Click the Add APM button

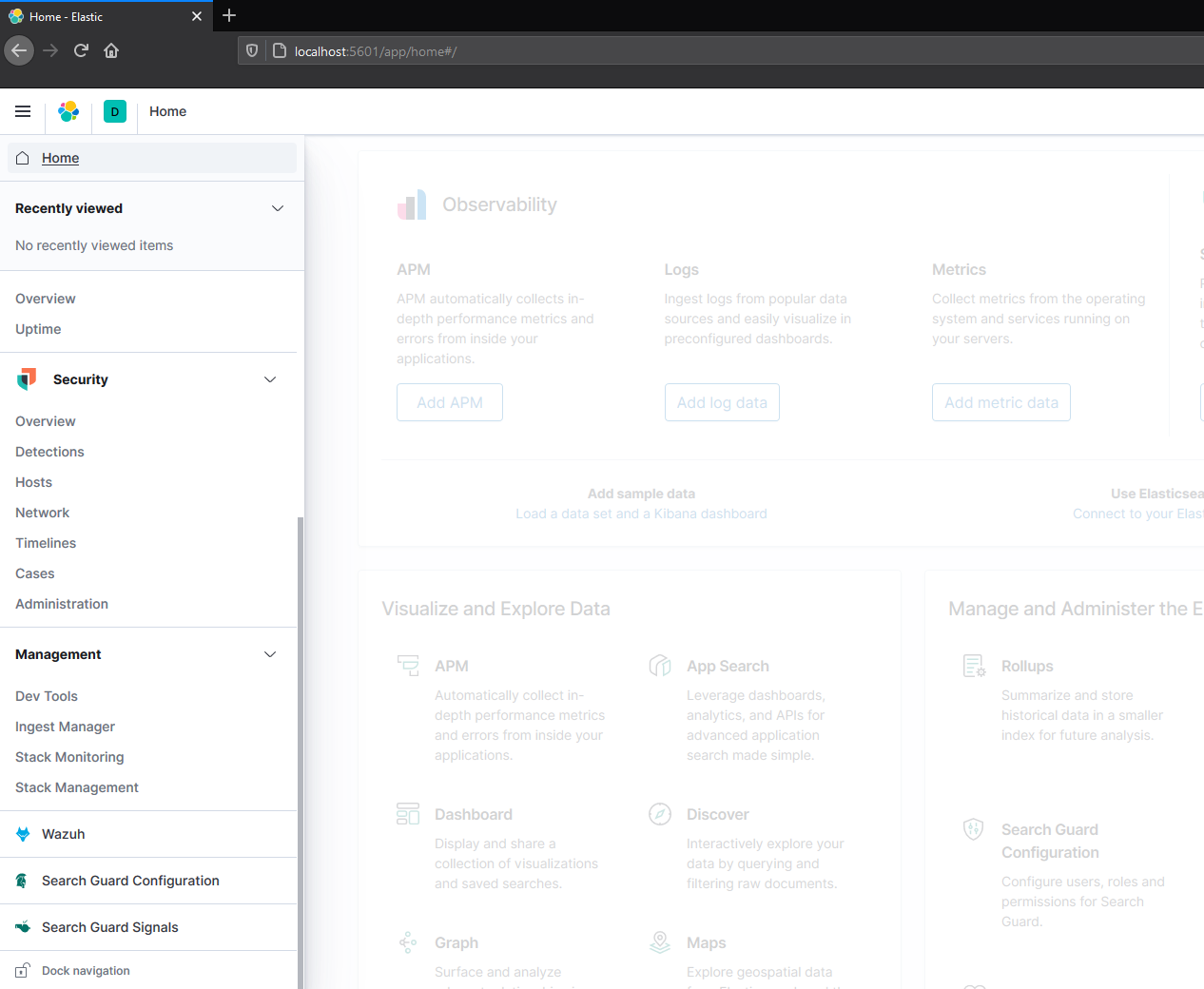coord(450,402)
